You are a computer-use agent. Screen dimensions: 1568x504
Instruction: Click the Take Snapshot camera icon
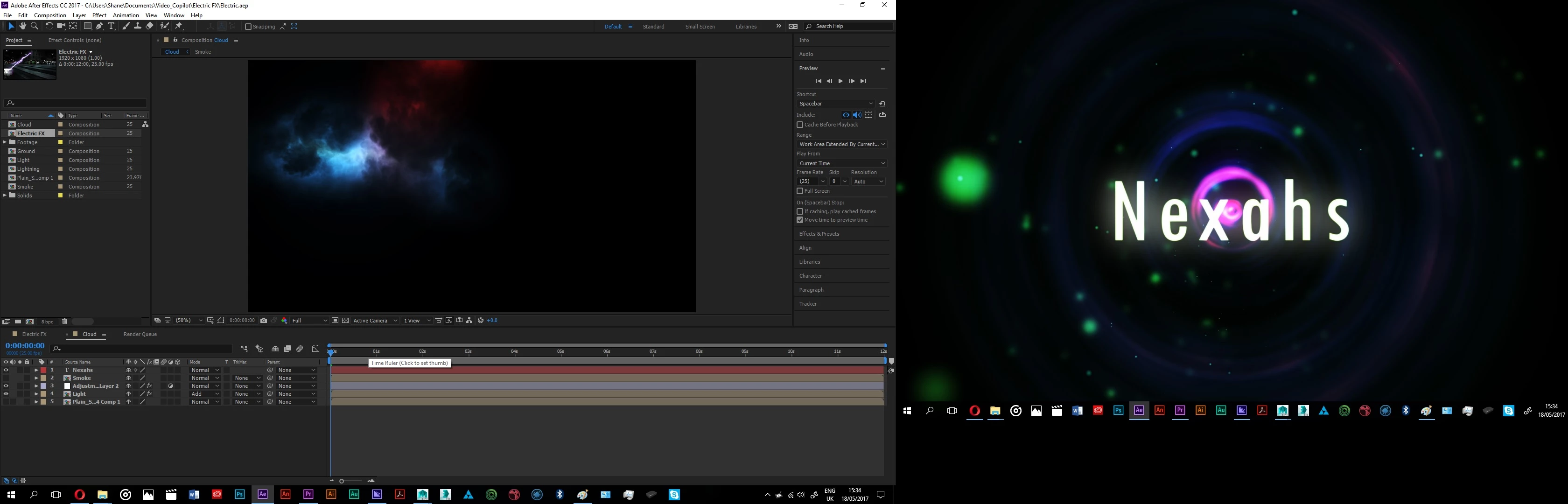click(264, 321)
